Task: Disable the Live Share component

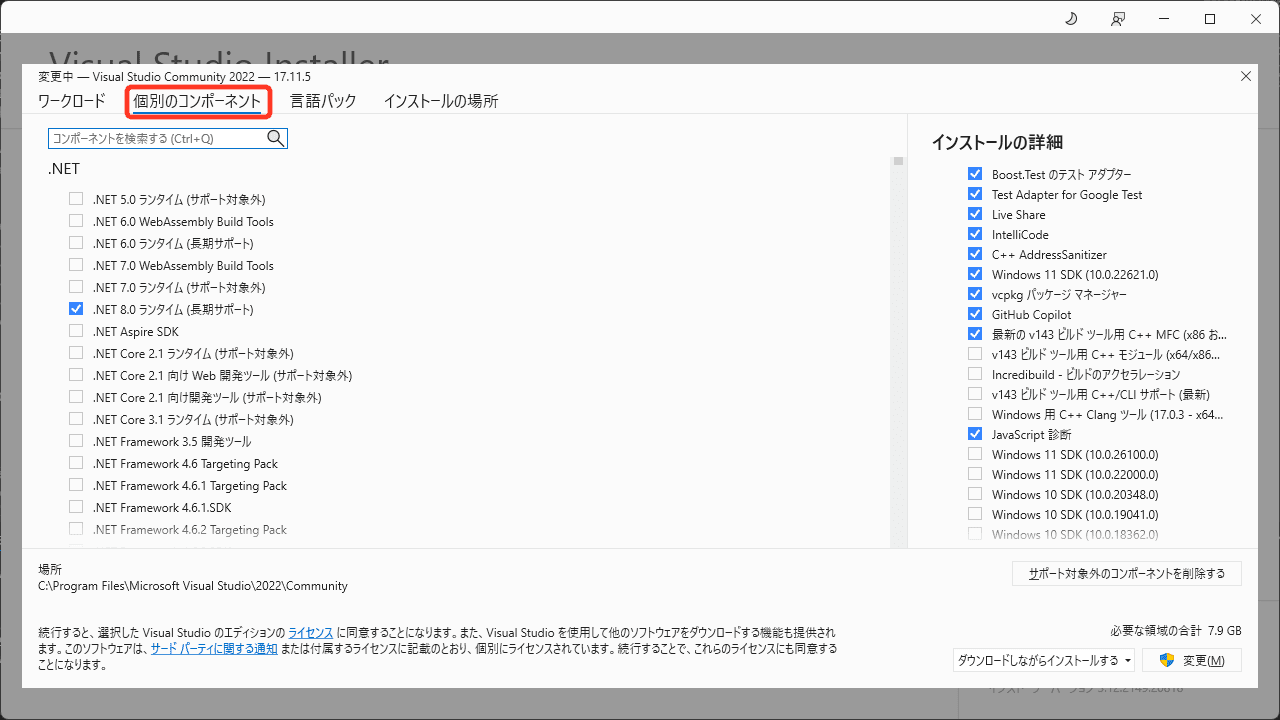Action: coord(975,213)
